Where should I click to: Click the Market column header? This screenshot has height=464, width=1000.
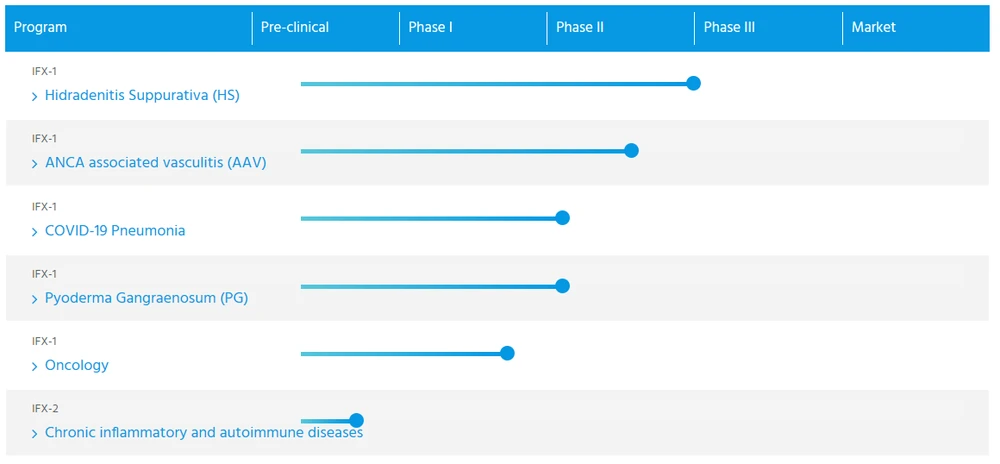(x=874, y=28)
